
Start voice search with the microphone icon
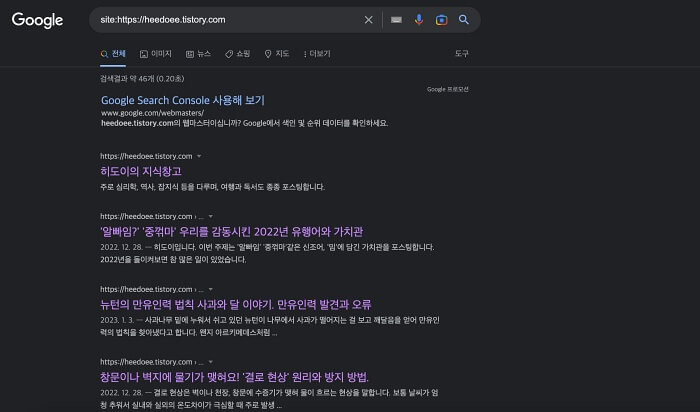pyautogui.click(x=419, y=20)
